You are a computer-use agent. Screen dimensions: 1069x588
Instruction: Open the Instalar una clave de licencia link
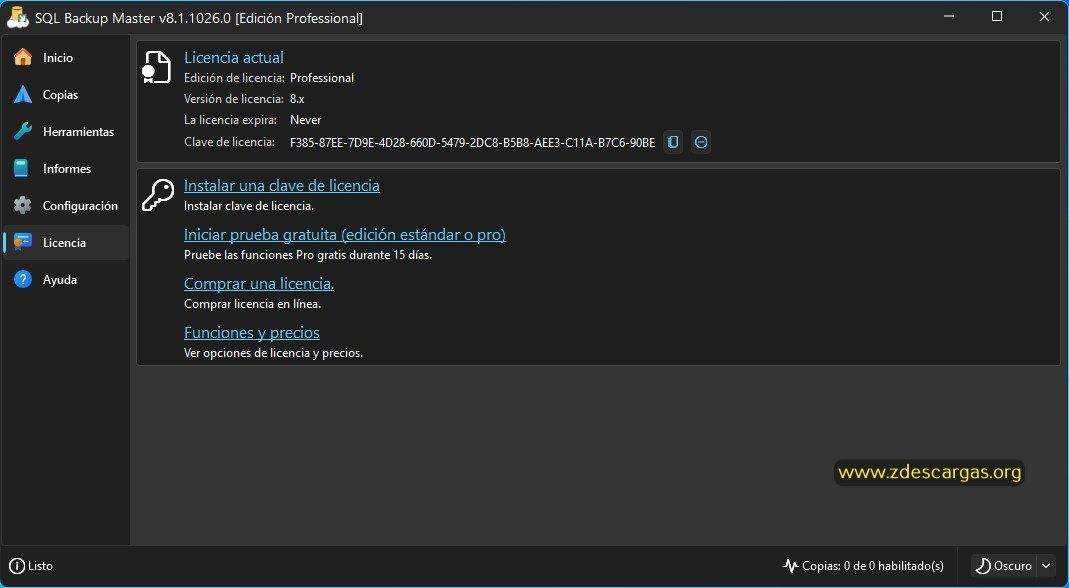[282, 186]
